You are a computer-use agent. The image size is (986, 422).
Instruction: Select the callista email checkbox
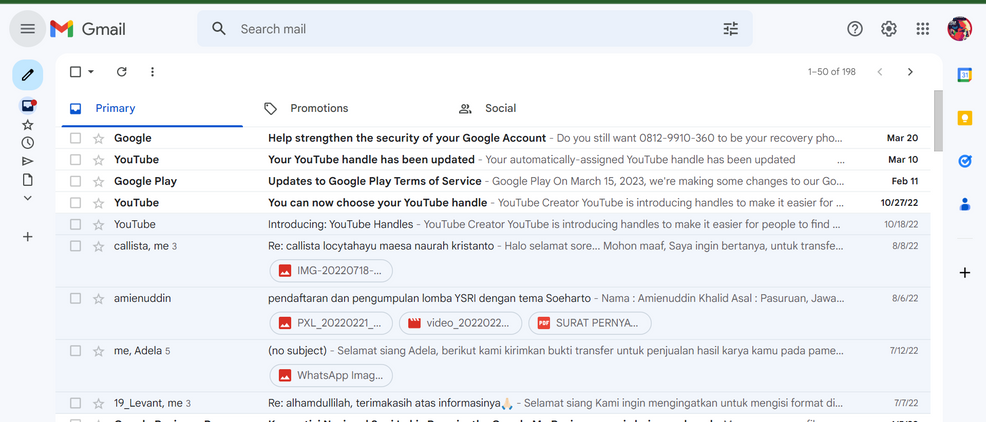coord(75,246)
